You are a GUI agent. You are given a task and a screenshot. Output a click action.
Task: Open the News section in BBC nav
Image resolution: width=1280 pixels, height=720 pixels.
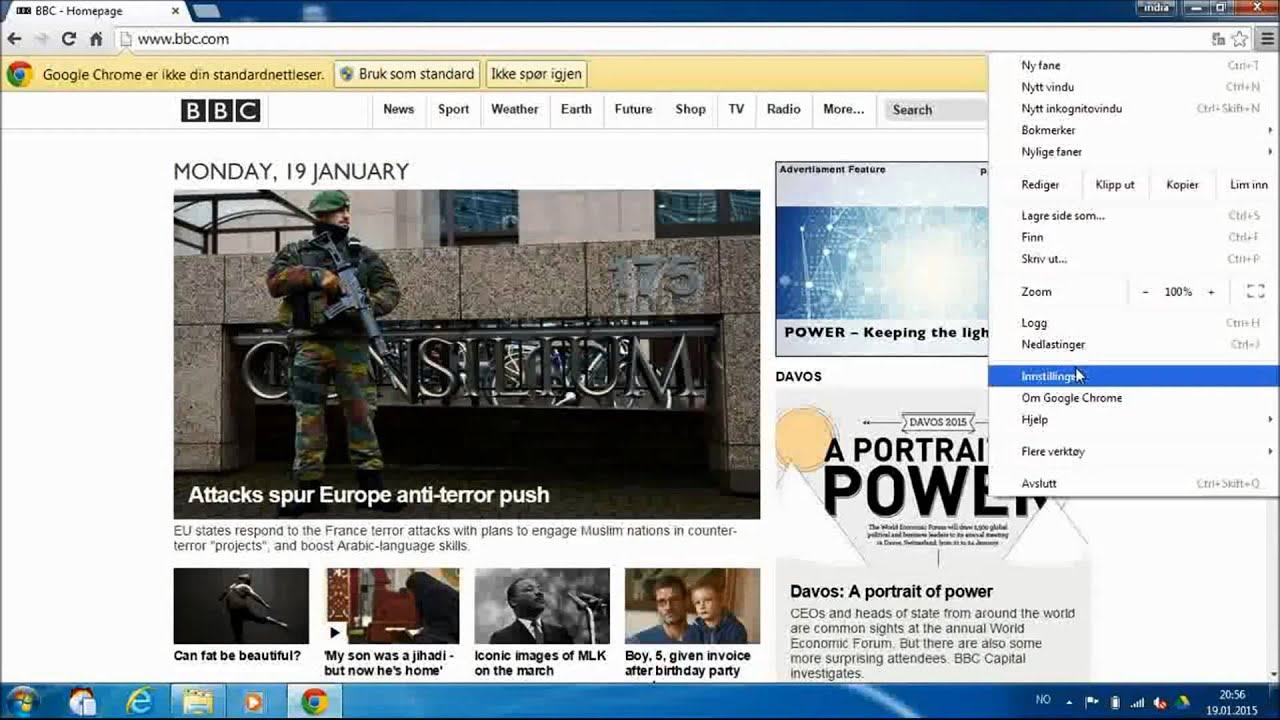pyautogui.click(x=398, y=110)
